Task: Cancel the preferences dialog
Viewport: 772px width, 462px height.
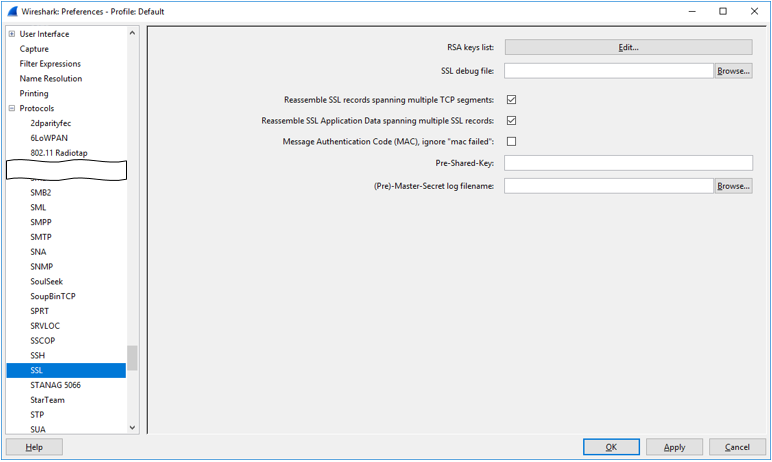Action: [x=737, y=447]
